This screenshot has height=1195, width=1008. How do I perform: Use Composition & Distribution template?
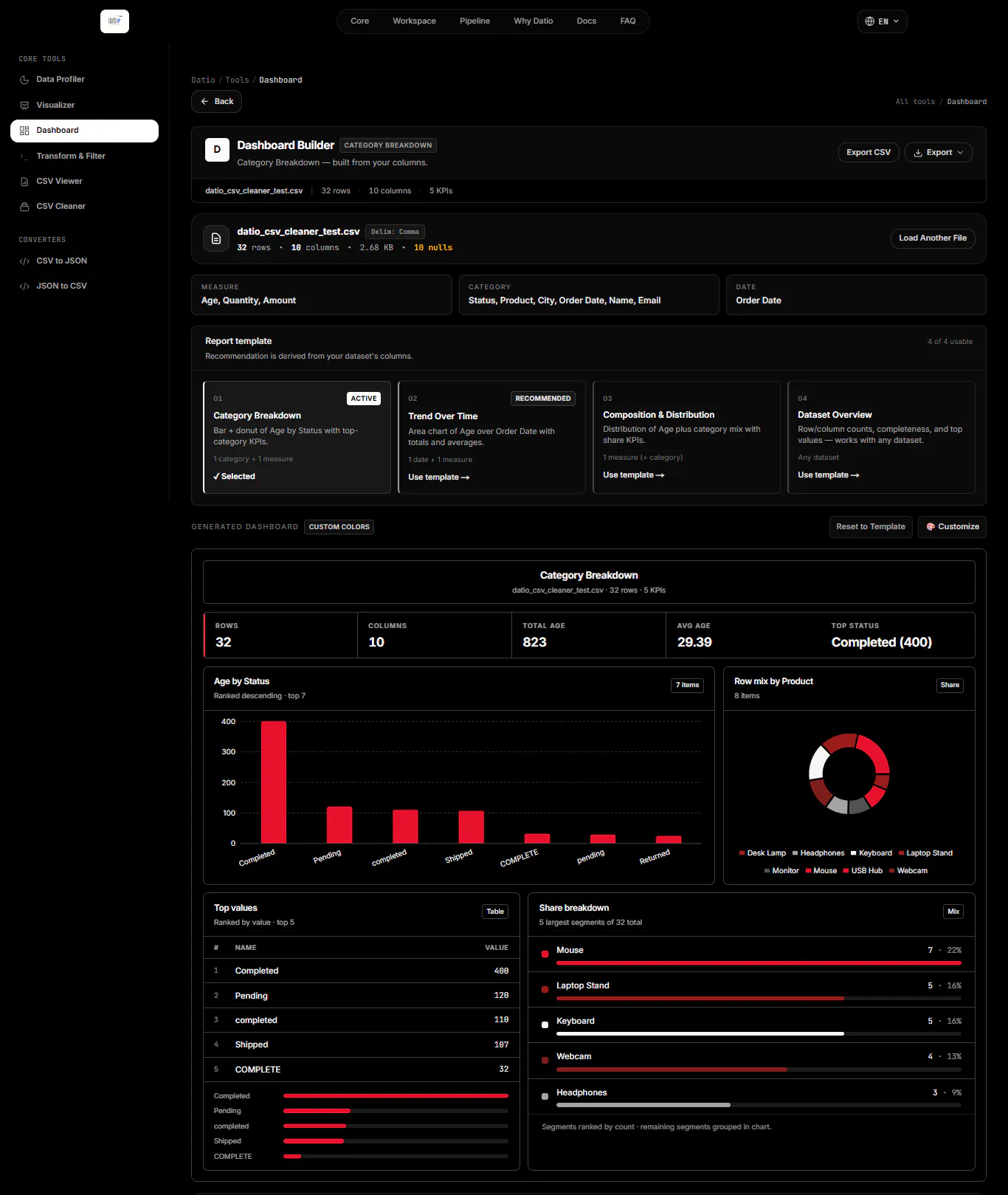[633, 475]
